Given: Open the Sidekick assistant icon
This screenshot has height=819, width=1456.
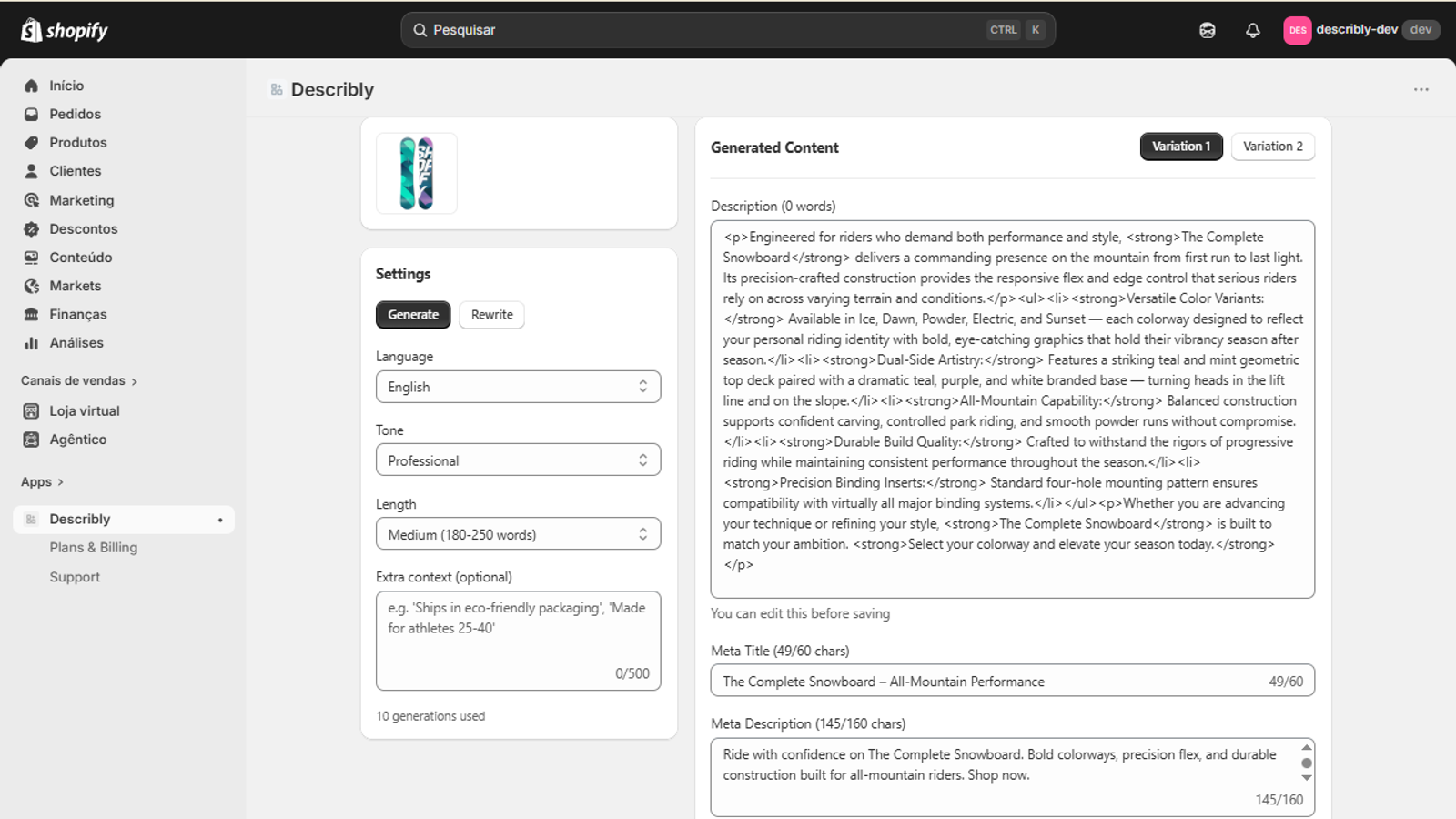Looking at the screenshot, I should click(x=1207, y=30).
